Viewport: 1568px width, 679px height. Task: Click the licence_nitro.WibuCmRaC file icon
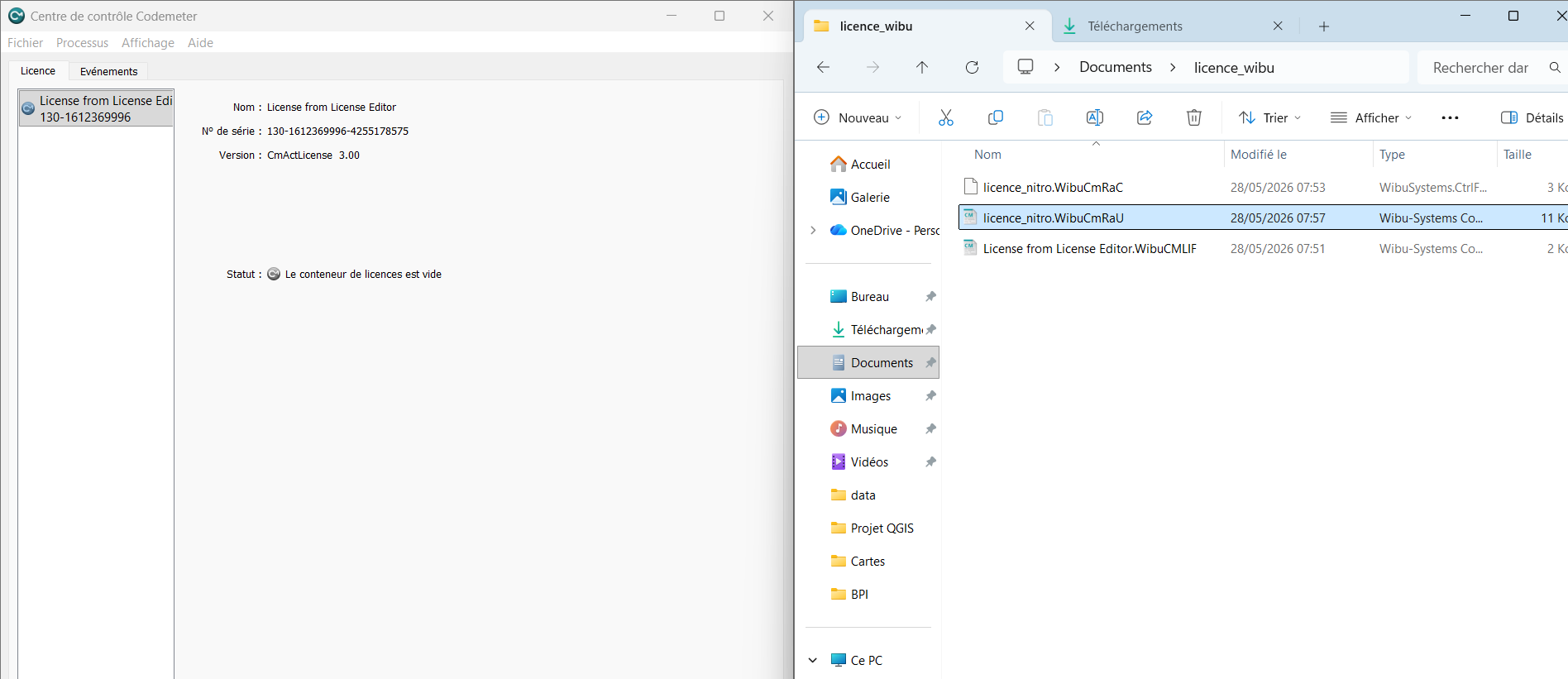(x=971, y=187)
